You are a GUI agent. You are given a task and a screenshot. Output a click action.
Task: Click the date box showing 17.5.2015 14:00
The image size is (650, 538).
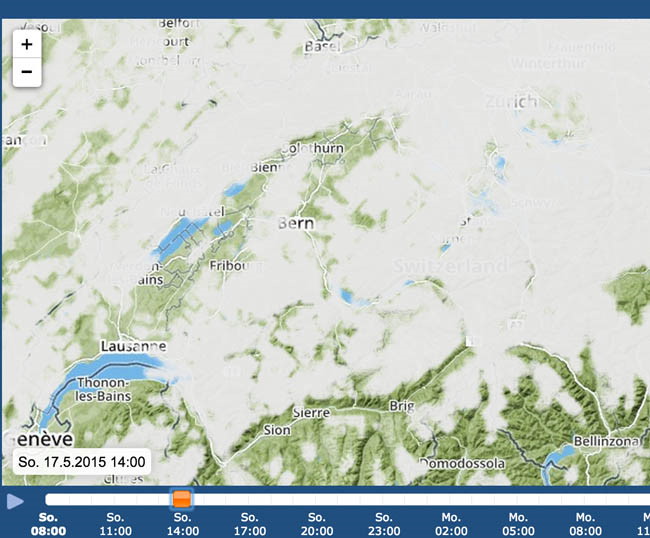[82, 462]
